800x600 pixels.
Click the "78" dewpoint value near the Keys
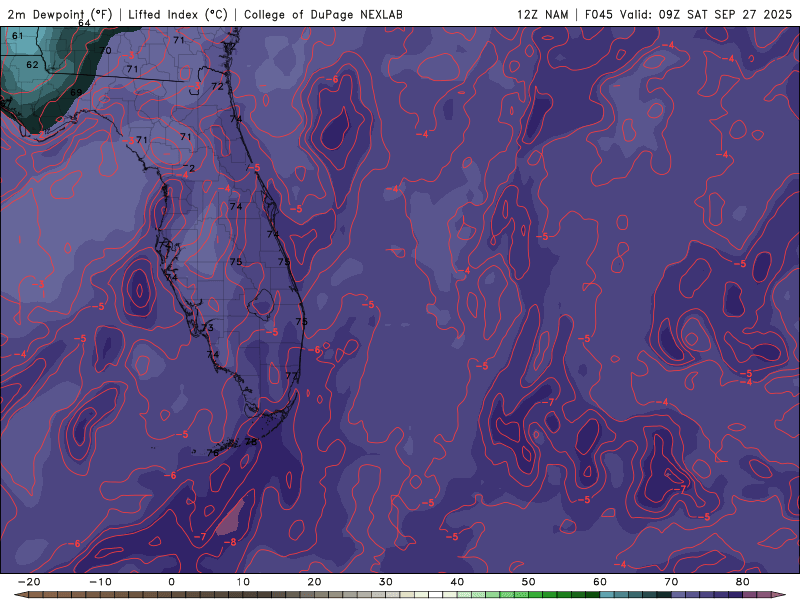tap(251, 442)
